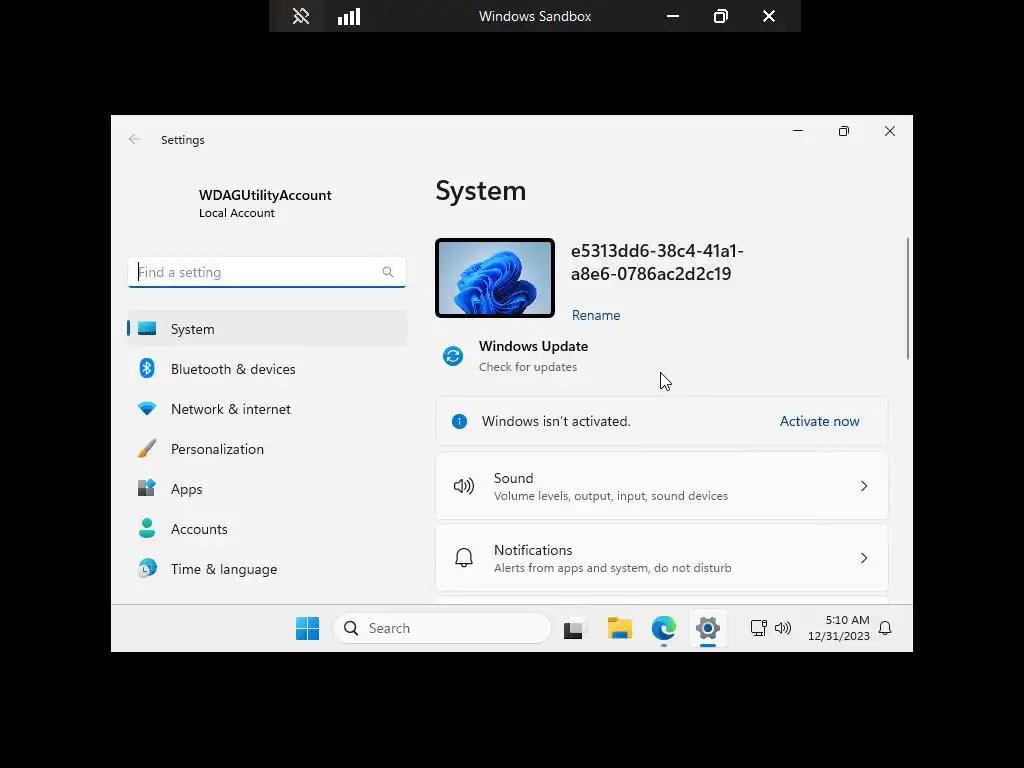The height and width of the screenshot is (768, 1024).
Task: Open Time & language settings
Action: [x=267, y=569]
